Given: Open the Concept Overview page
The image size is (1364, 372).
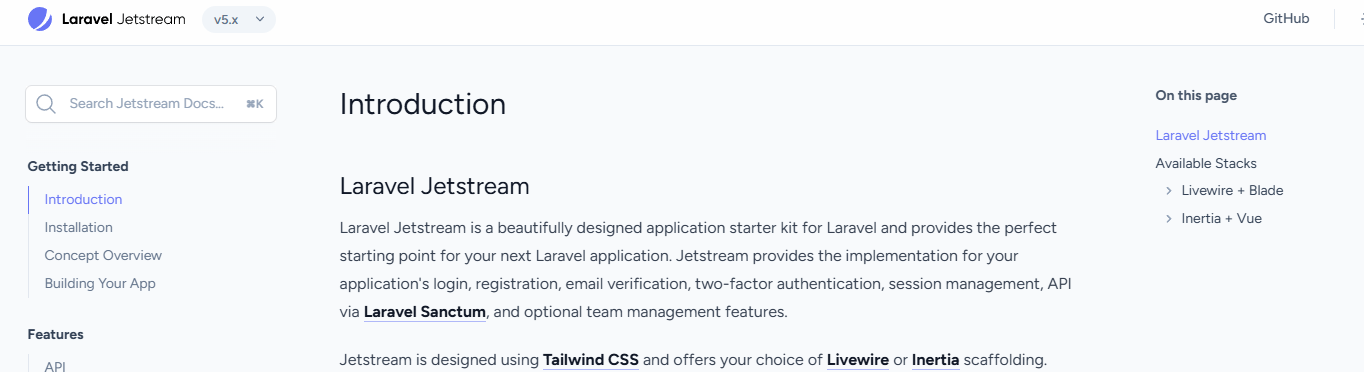Looking at the screenshot, I should (x=103, y=256).
